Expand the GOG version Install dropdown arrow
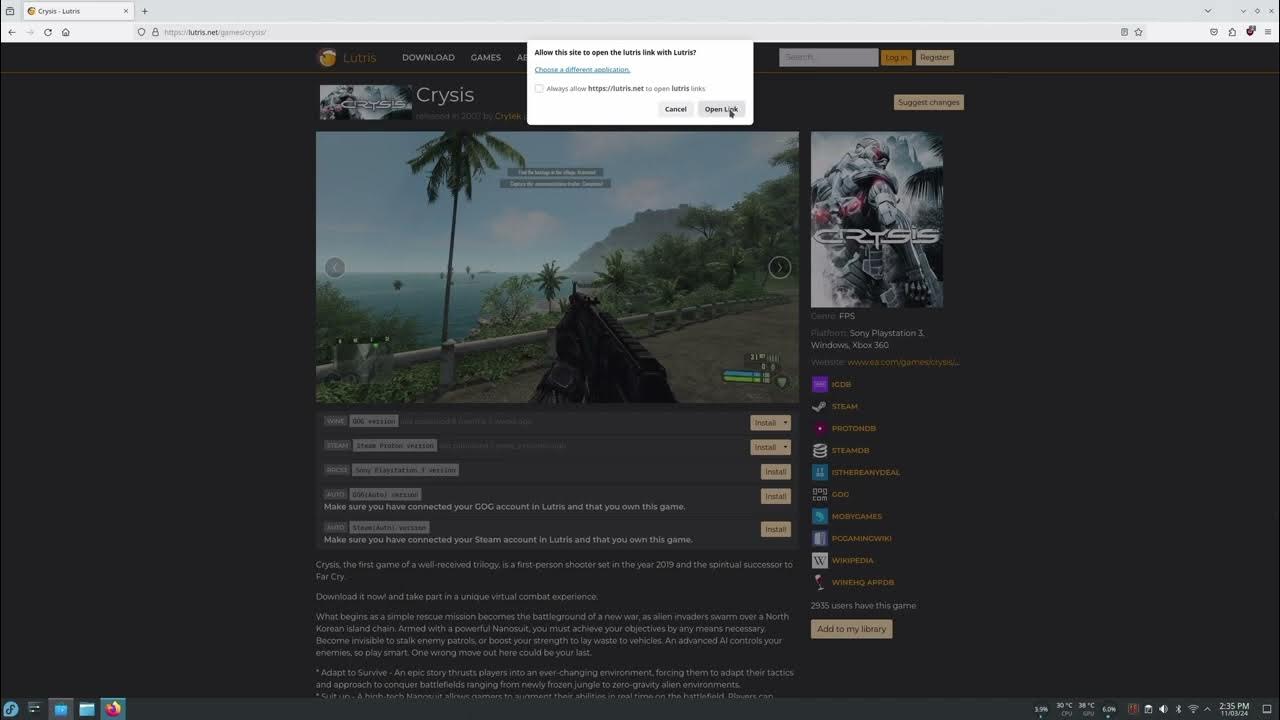 pyautogui.click(x=785, y=423)
